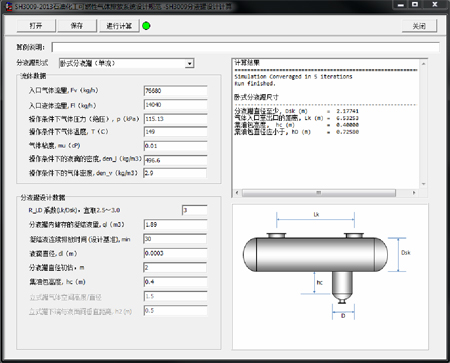Screen dimensions: 450x363
Task: Click the 分液罐设计数据 group label
Action: coord(43,198)
